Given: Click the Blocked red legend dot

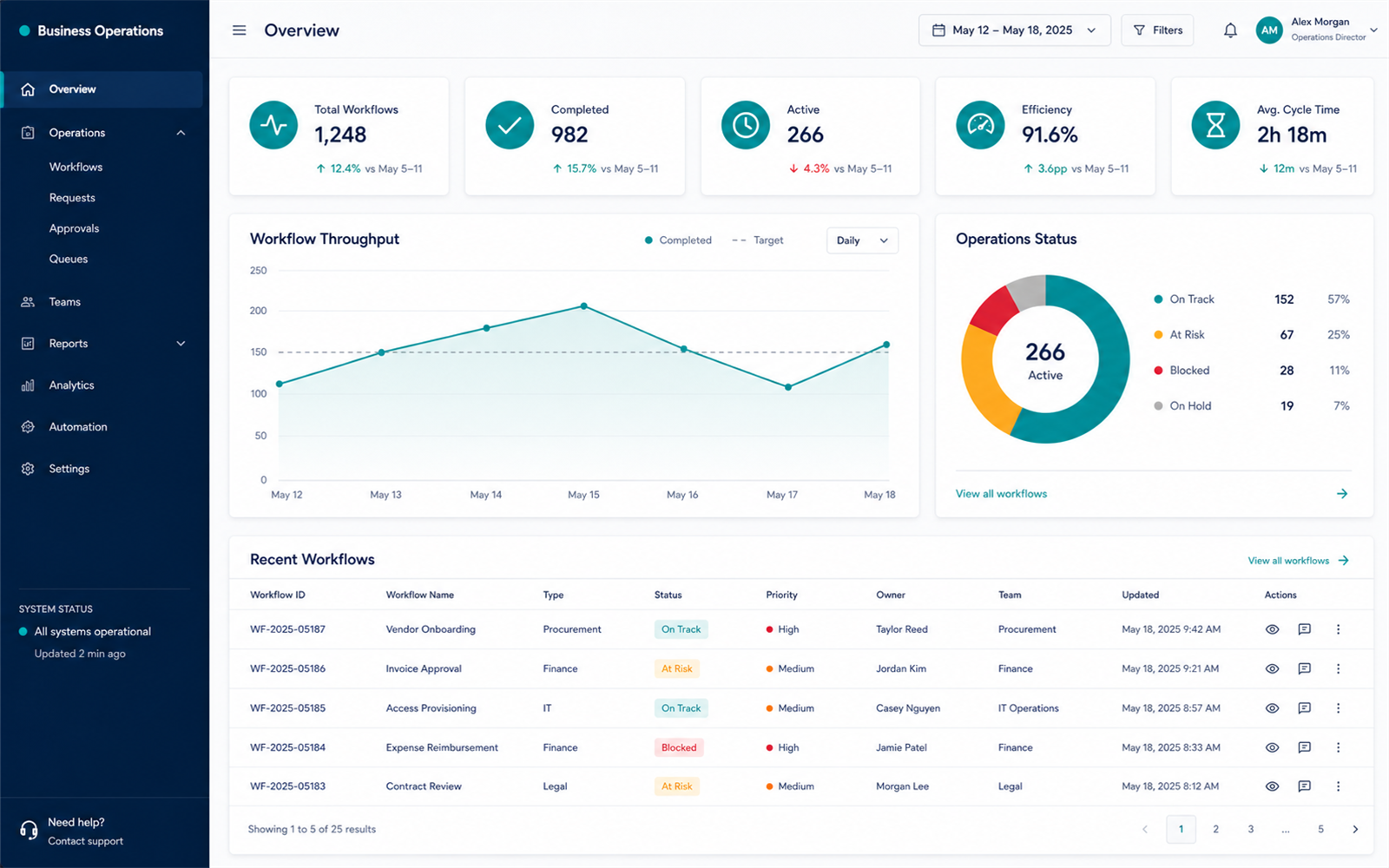Looking at the screenshot, I should coord(1158,371).
